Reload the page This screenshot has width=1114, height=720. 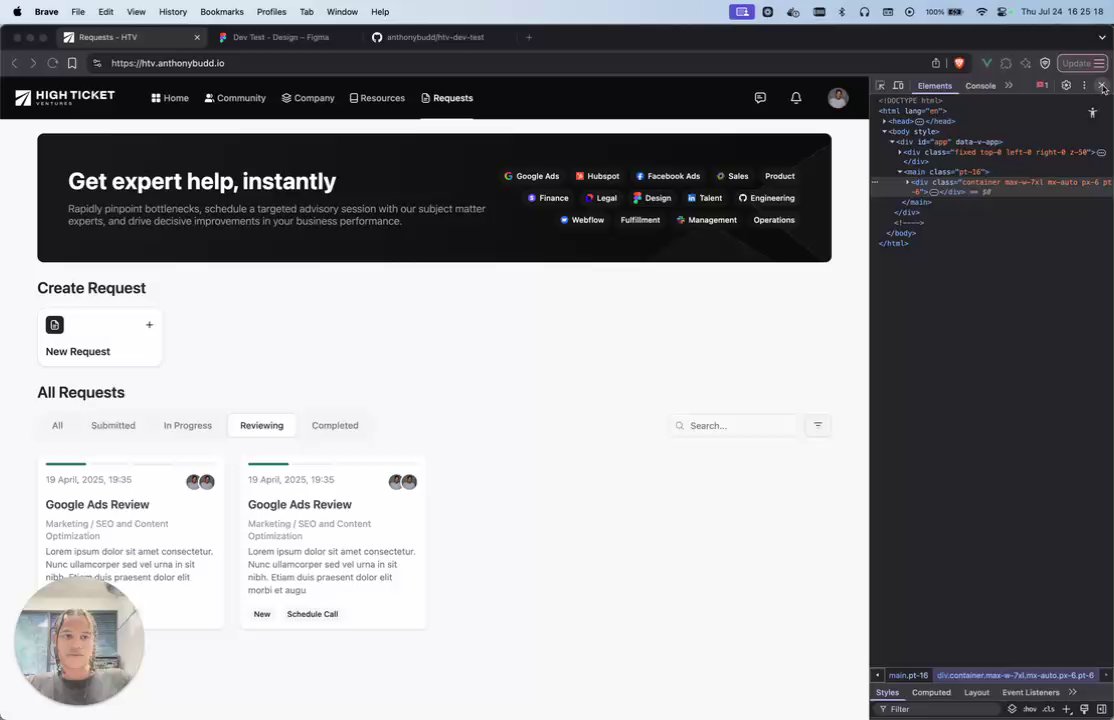53,63
